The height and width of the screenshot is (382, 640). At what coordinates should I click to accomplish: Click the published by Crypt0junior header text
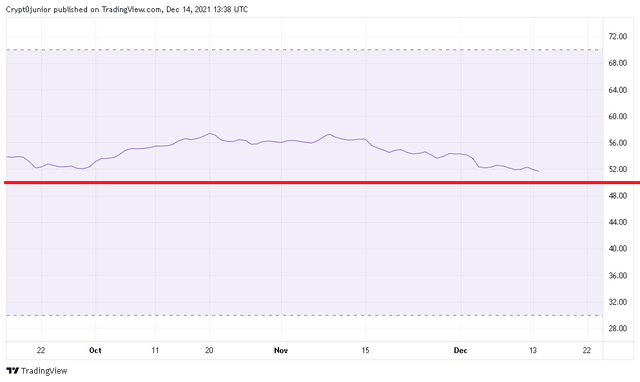[x=127, y=9]
